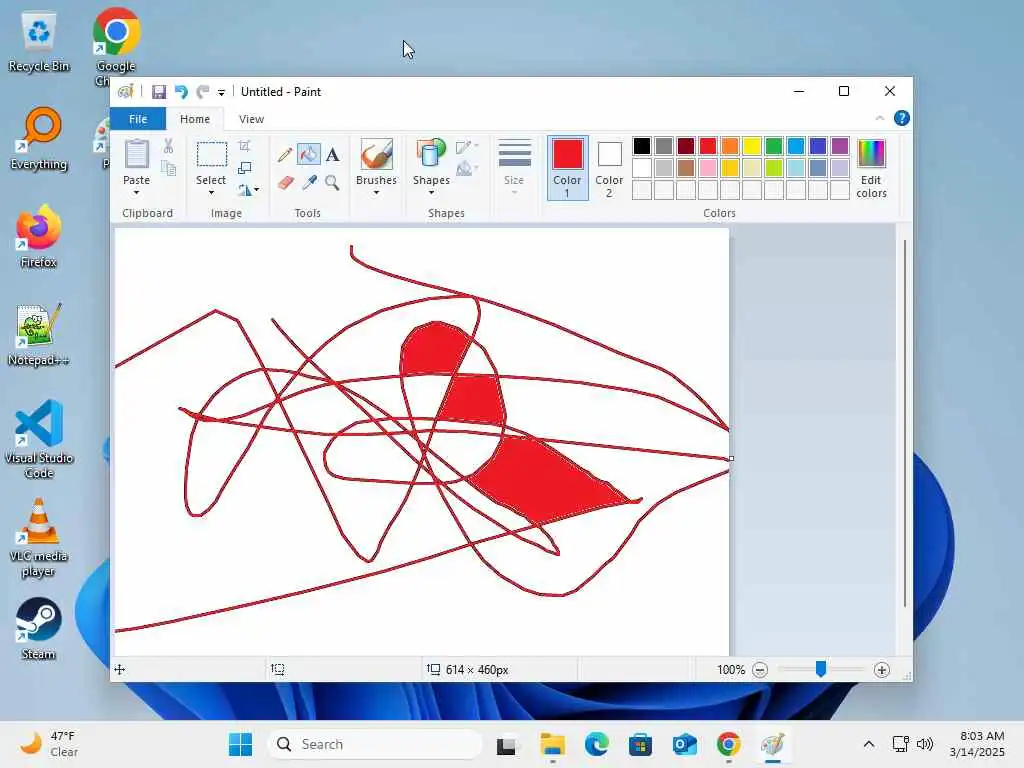Viewport: 1024px width, 768px height.
Task: Pick the yellow color swatch
Action: point(752,146)
